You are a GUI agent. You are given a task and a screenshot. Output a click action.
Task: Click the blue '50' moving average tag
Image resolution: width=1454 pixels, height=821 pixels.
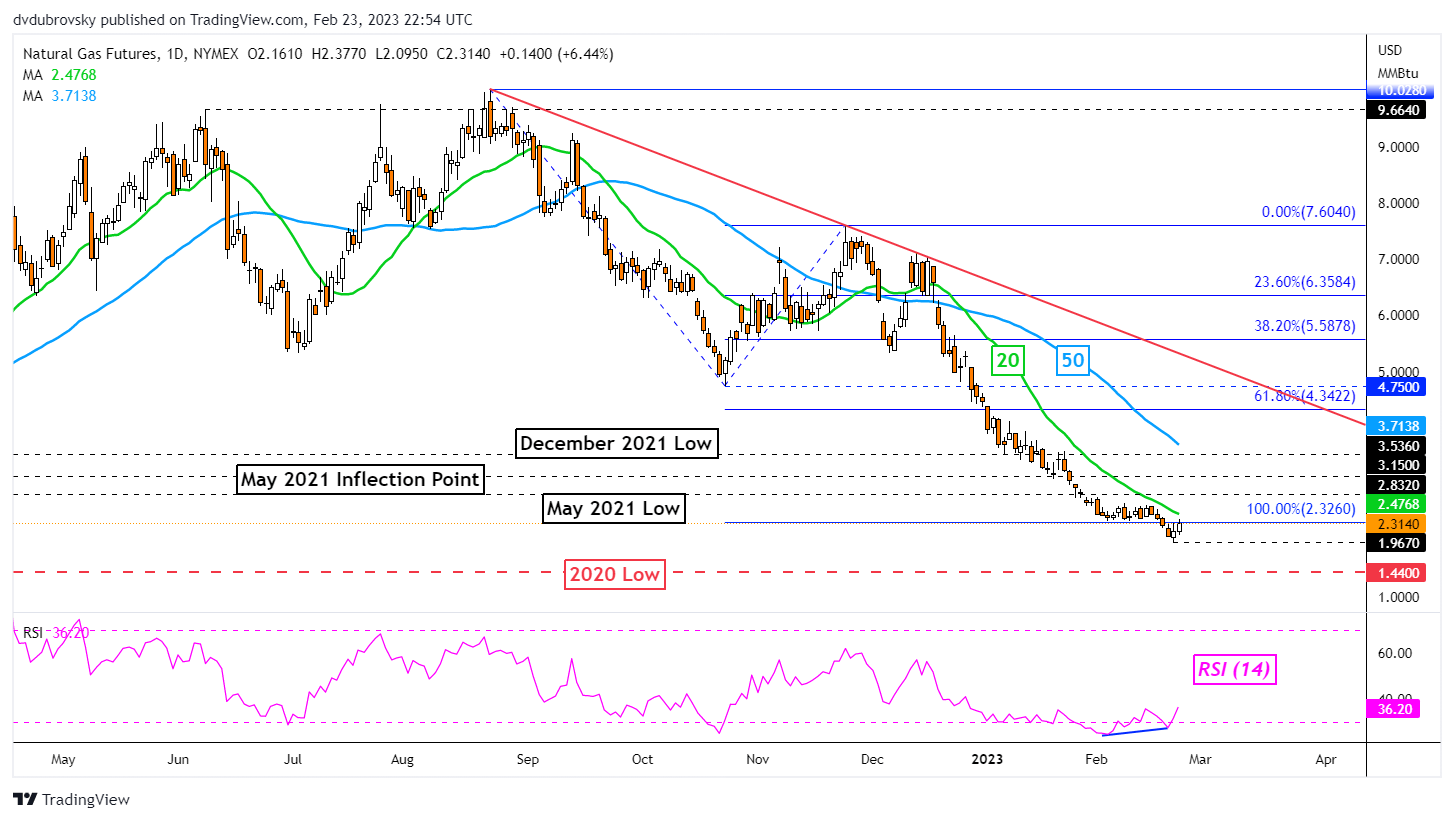[x=1071, y=360]
